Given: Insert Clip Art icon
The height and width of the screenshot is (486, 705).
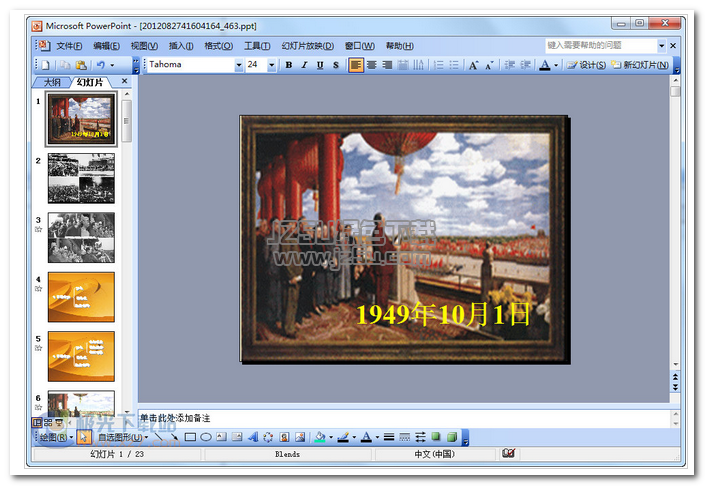Looking at the screenshot, I should tap(284, 437).
